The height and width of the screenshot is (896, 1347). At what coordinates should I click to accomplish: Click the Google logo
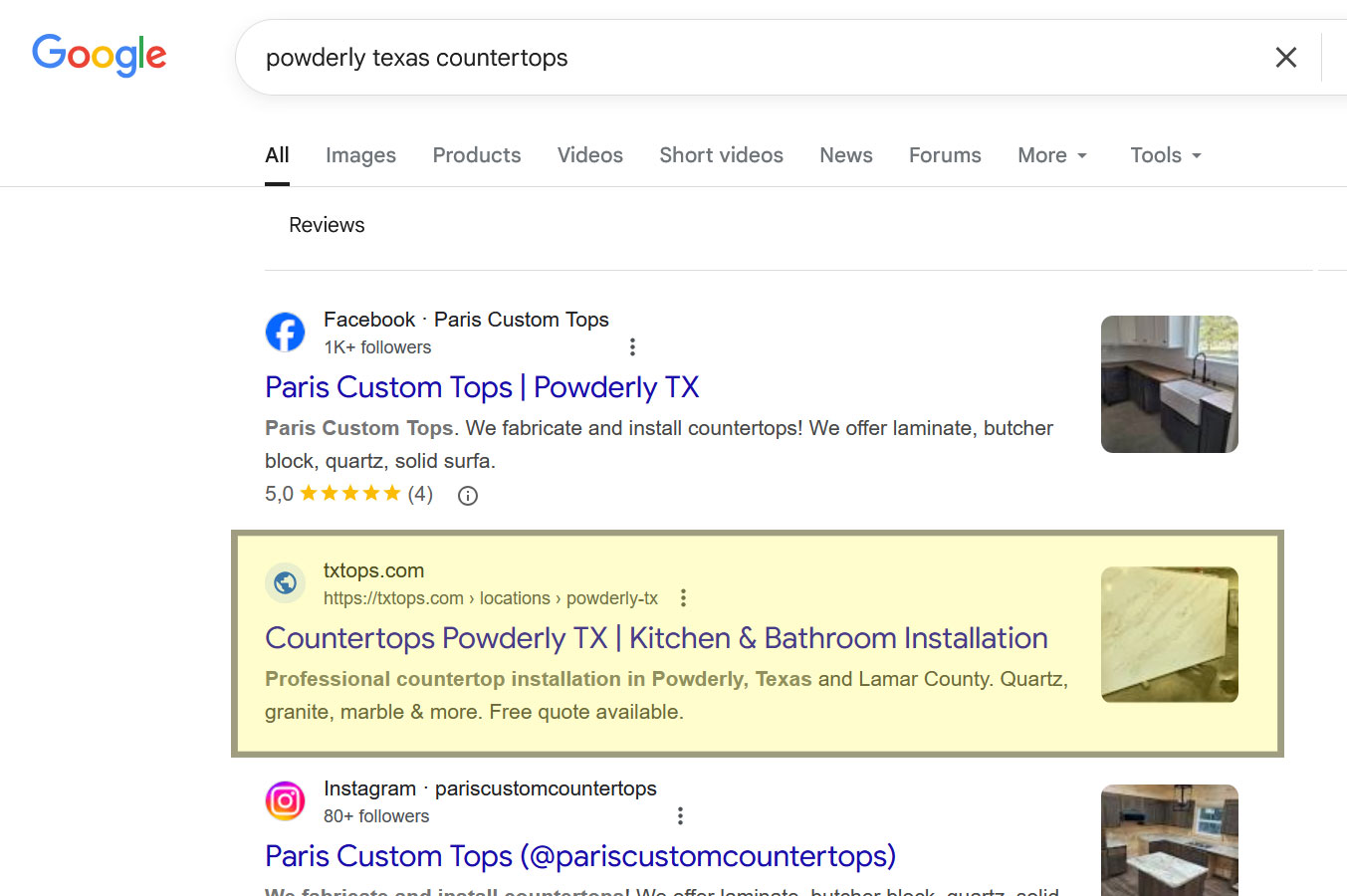click(99, 56)
